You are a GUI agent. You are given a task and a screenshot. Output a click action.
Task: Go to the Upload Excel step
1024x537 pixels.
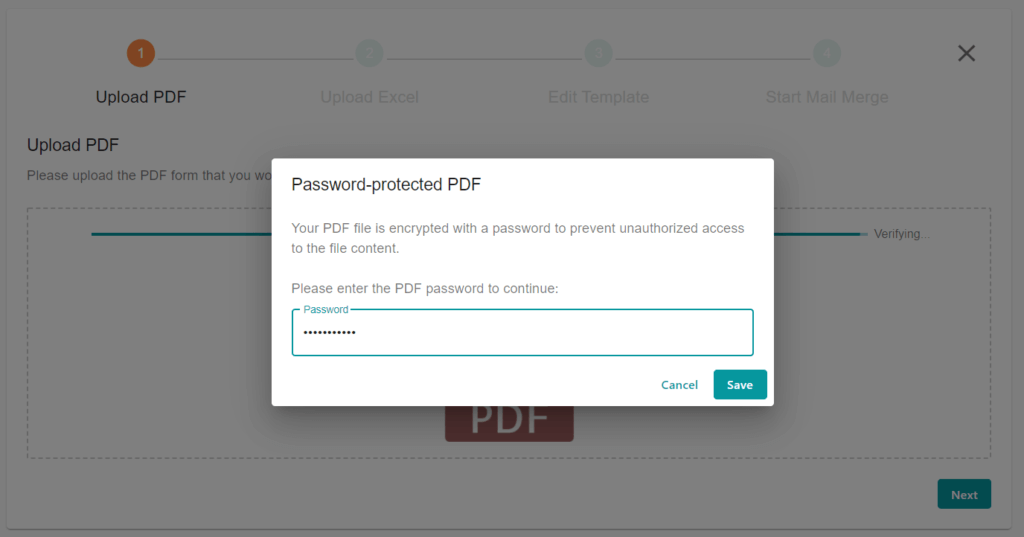[369, 97]
